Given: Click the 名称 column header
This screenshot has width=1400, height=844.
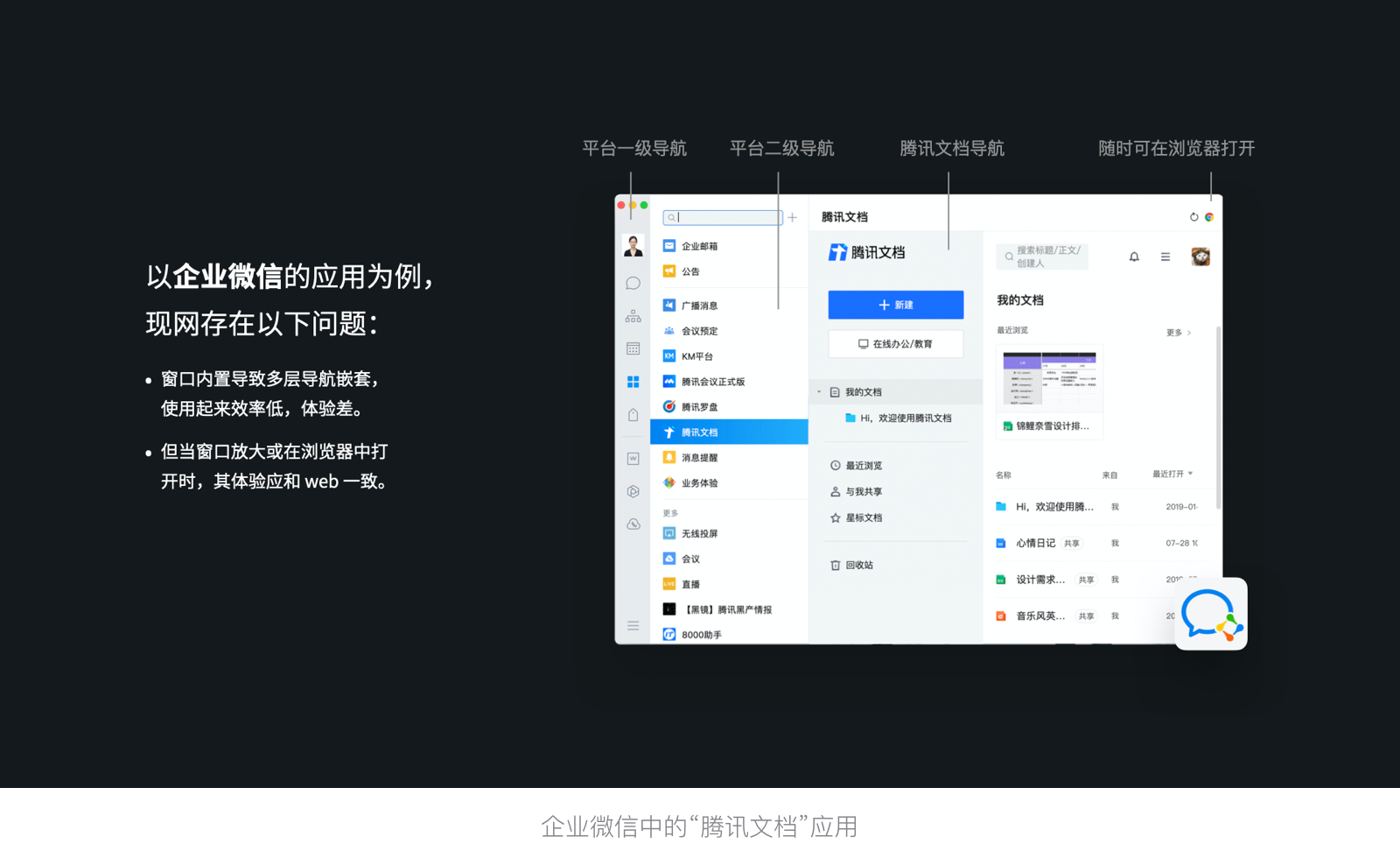Looking at the screenshot, I should (1004, 475).
